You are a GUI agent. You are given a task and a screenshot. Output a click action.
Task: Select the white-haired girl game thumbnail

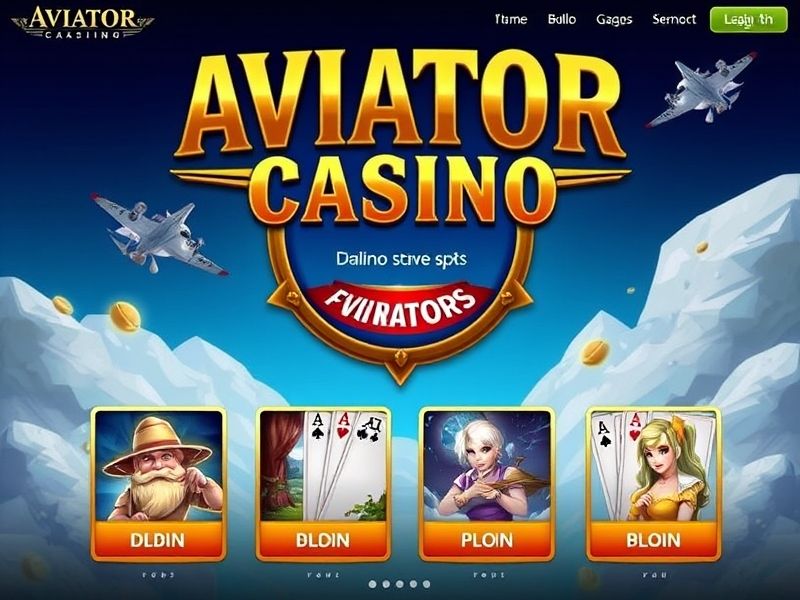(487, 466)
